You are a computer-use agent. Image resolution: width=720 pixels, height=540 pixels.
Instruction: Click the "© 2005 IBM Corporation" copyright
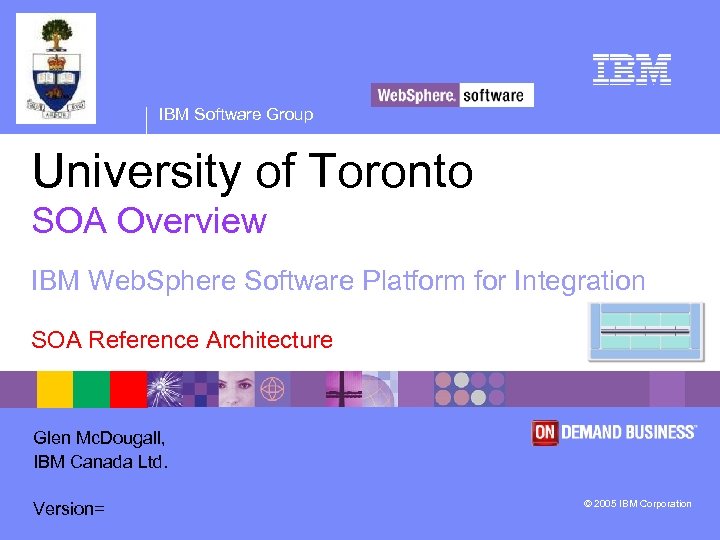pyautogui.click(x=637, y=504)
